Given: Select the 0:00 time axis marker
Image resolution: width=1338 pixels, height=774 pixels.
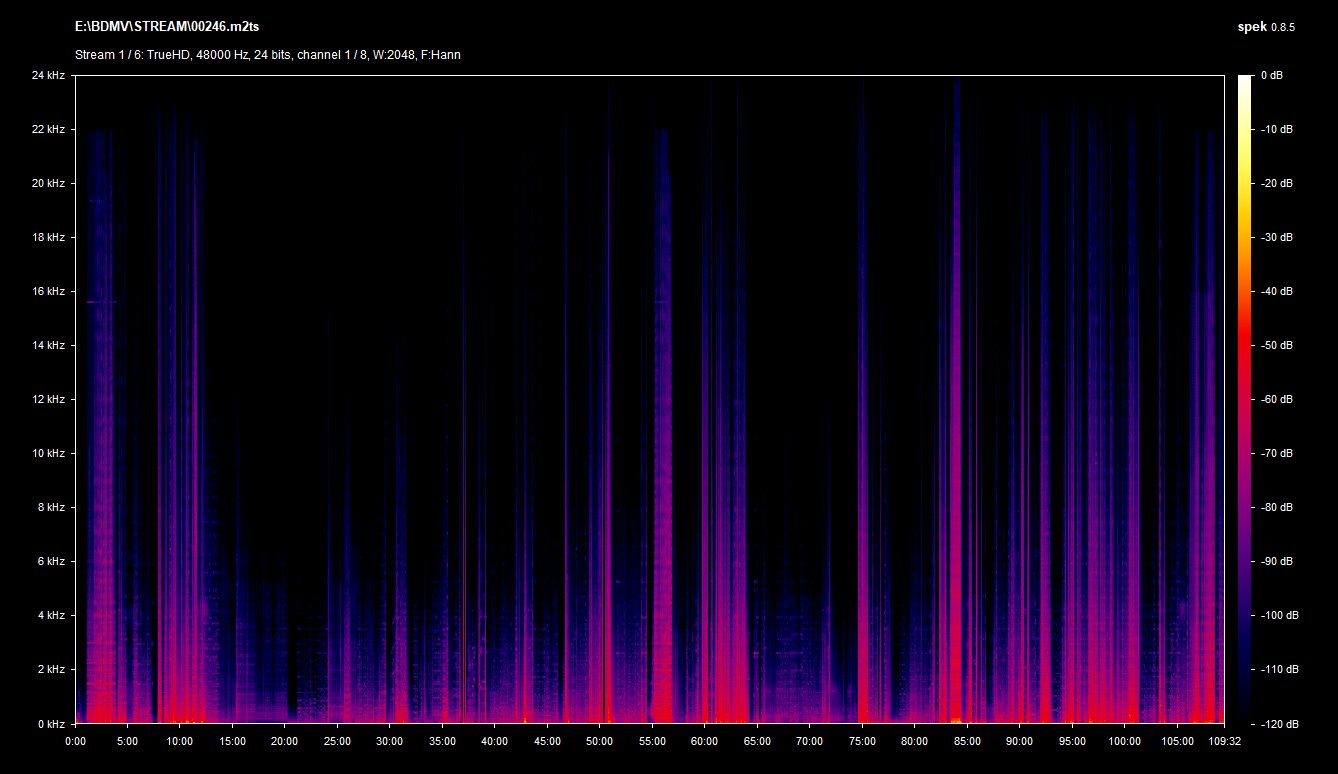Looking at the screenshot, I should [x=75, y=741].
